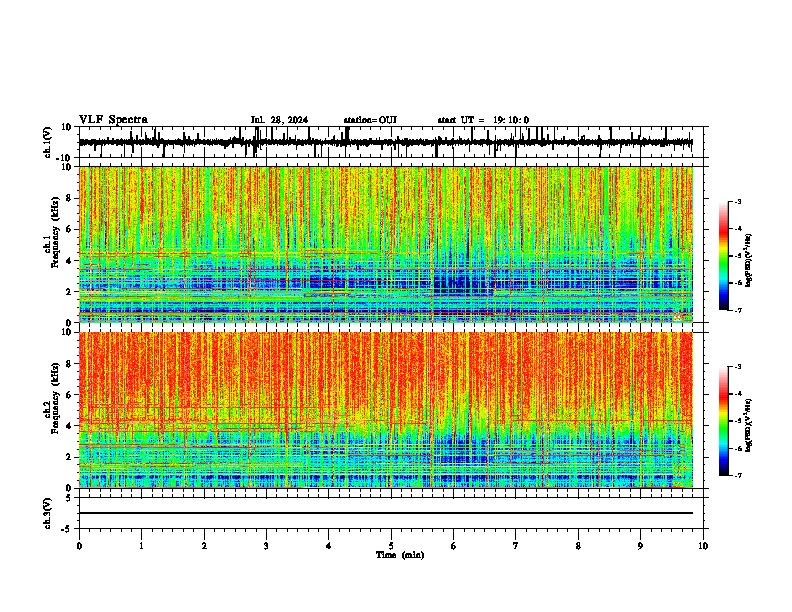Screen dimensions: 792x612
Task: Select the 5 tick on the Time axis
Action: 391,546
